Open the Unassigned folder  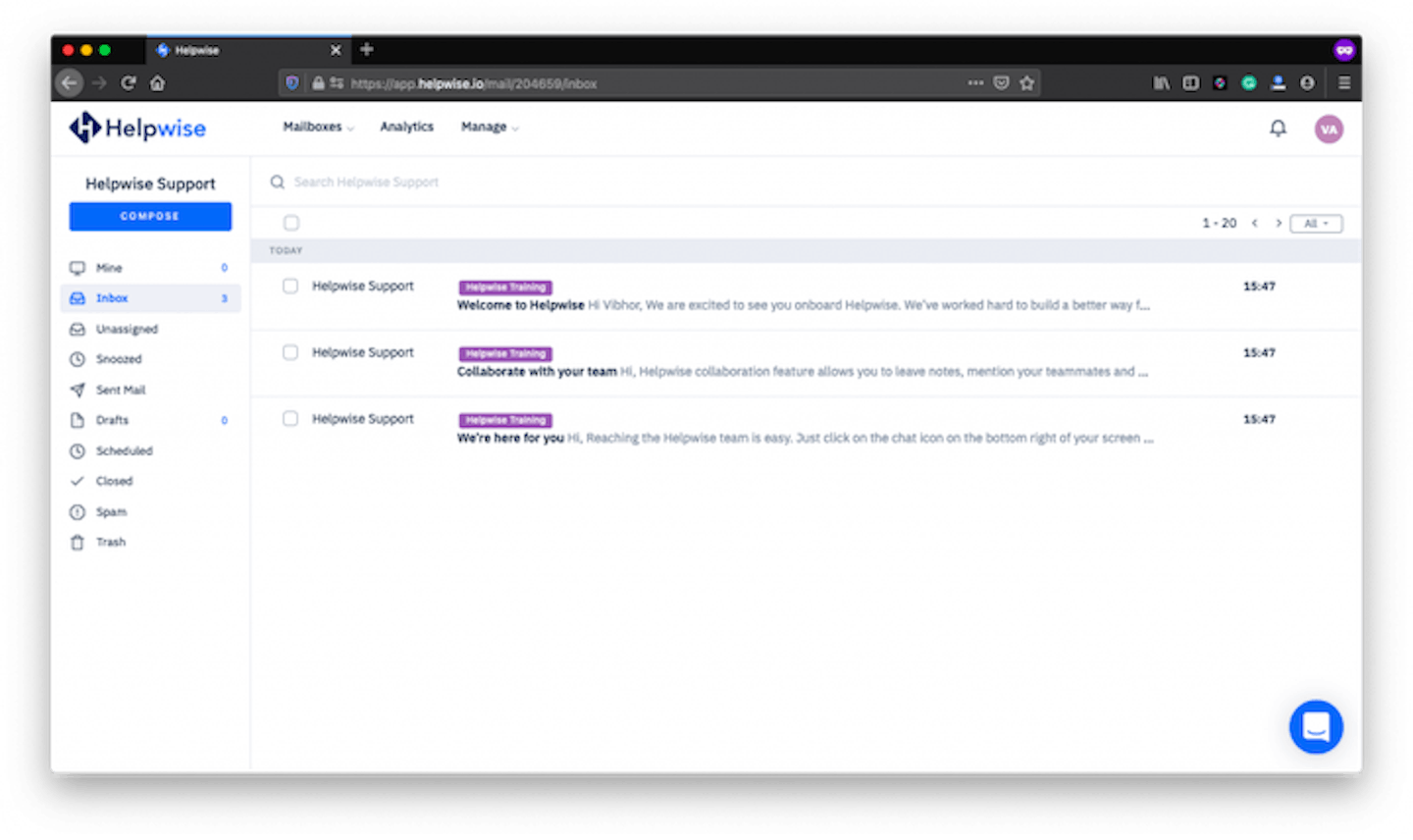click(150, 330)
